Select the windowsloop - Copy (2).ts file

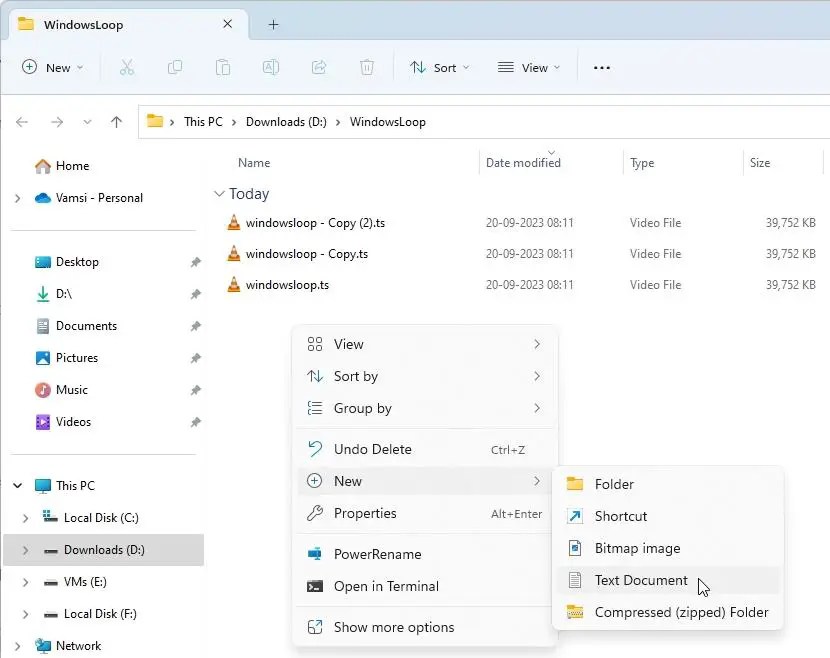click(315, 223)
